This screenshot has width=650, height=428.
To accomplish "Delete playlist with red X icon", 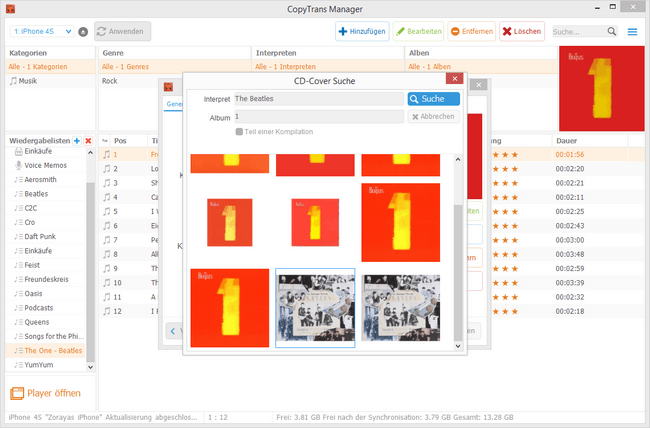I will (88, 141).
